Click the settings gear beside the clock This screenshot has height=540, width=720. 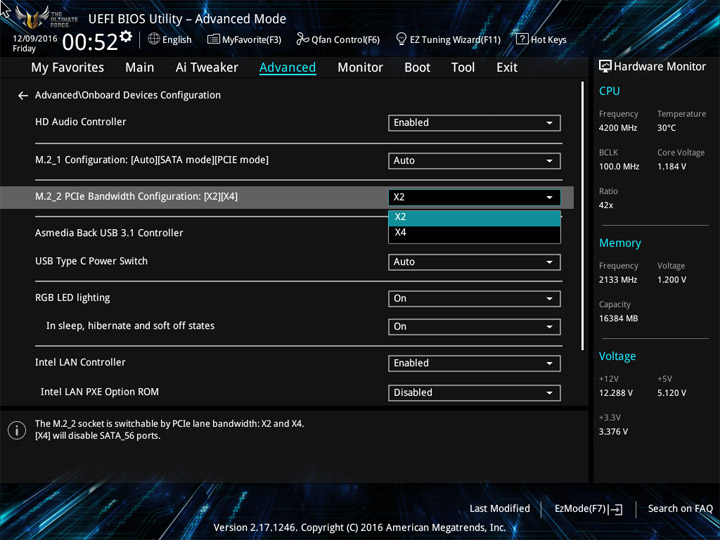coord(126,37)
